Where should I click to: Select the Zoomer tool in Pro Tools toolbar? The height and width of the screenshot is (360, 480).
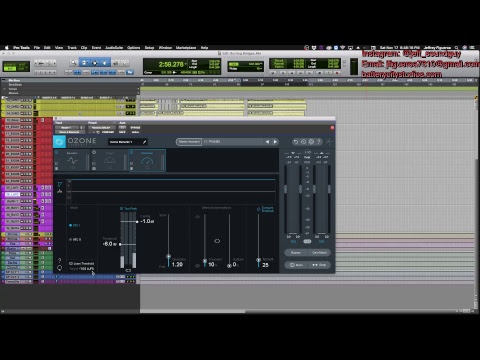tap(73, 62)
